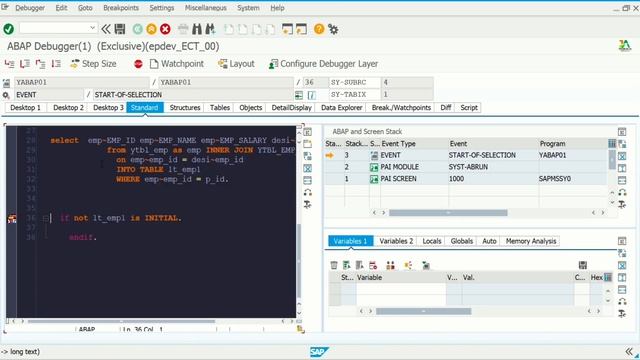This screenshot has height=360, width=640.
Task: Click the Save floppy disk icon
Action: pos(120,29)
